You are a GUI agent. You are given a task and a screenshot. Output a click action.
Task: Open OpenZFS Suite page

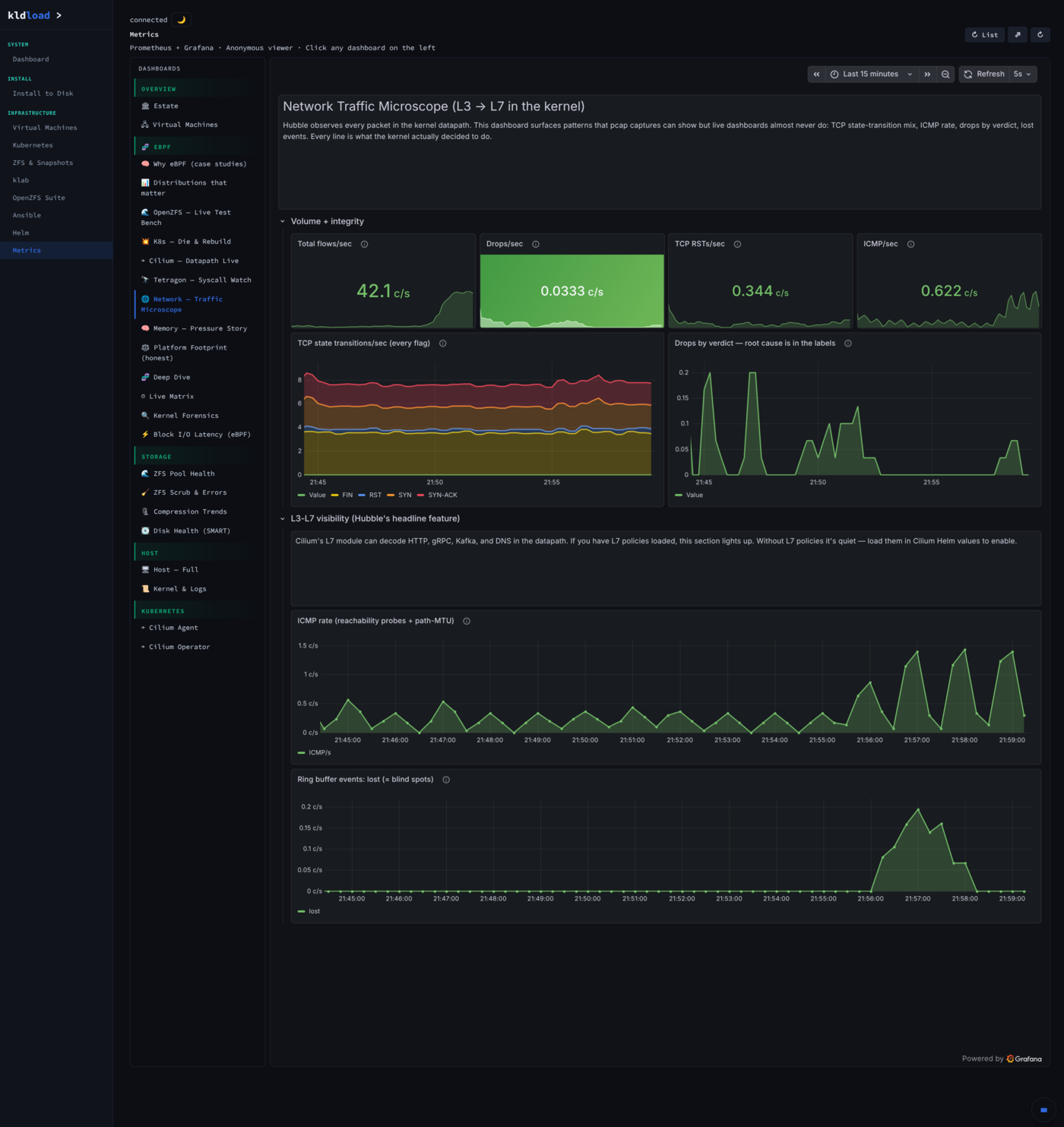point(56,198)
